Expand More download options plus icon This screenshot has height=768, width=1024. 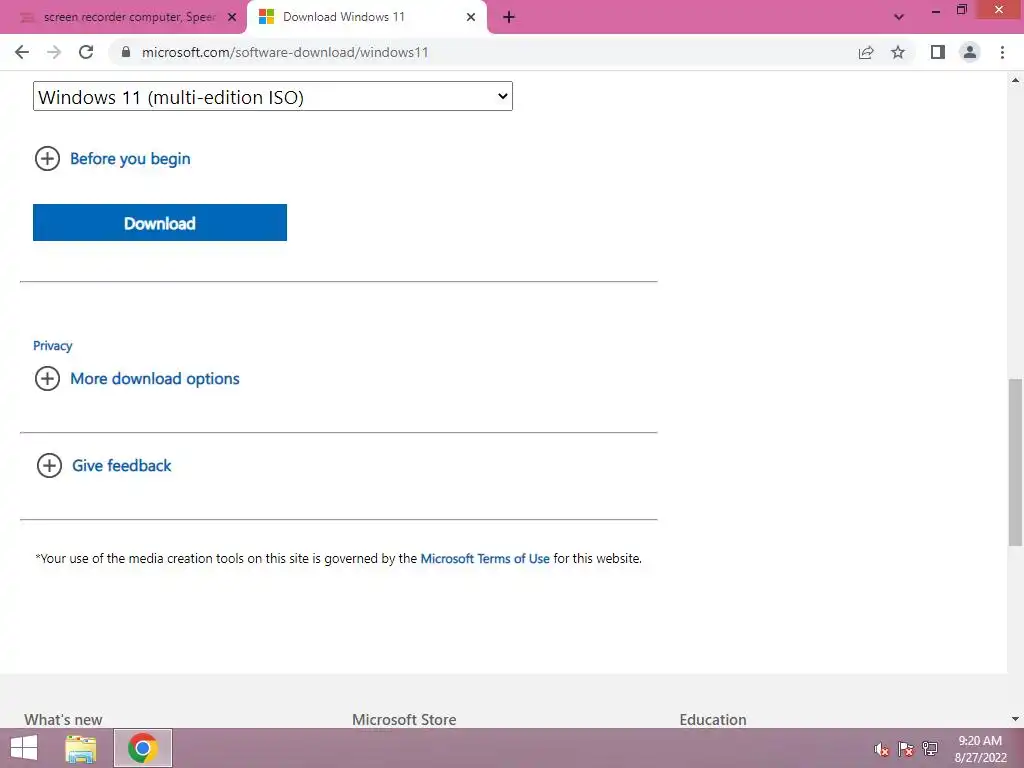[47, 379]
